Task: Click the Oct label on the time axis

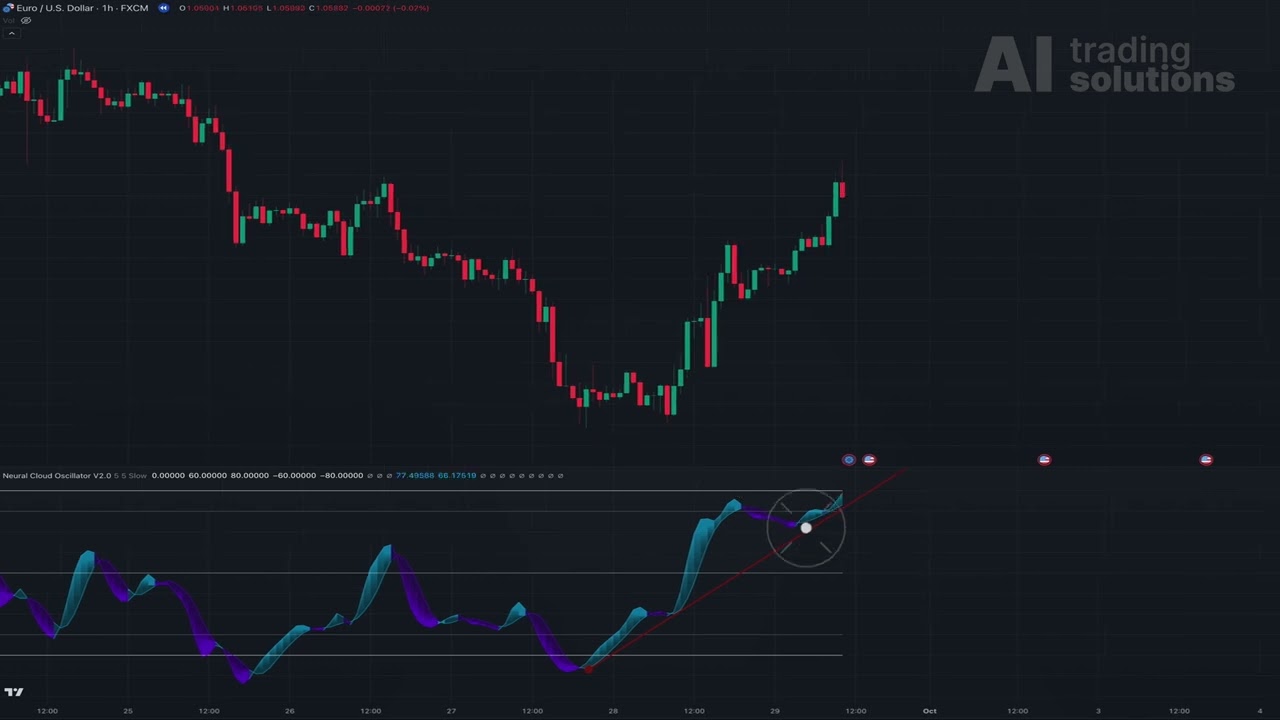Action: [x=929, y=711]
